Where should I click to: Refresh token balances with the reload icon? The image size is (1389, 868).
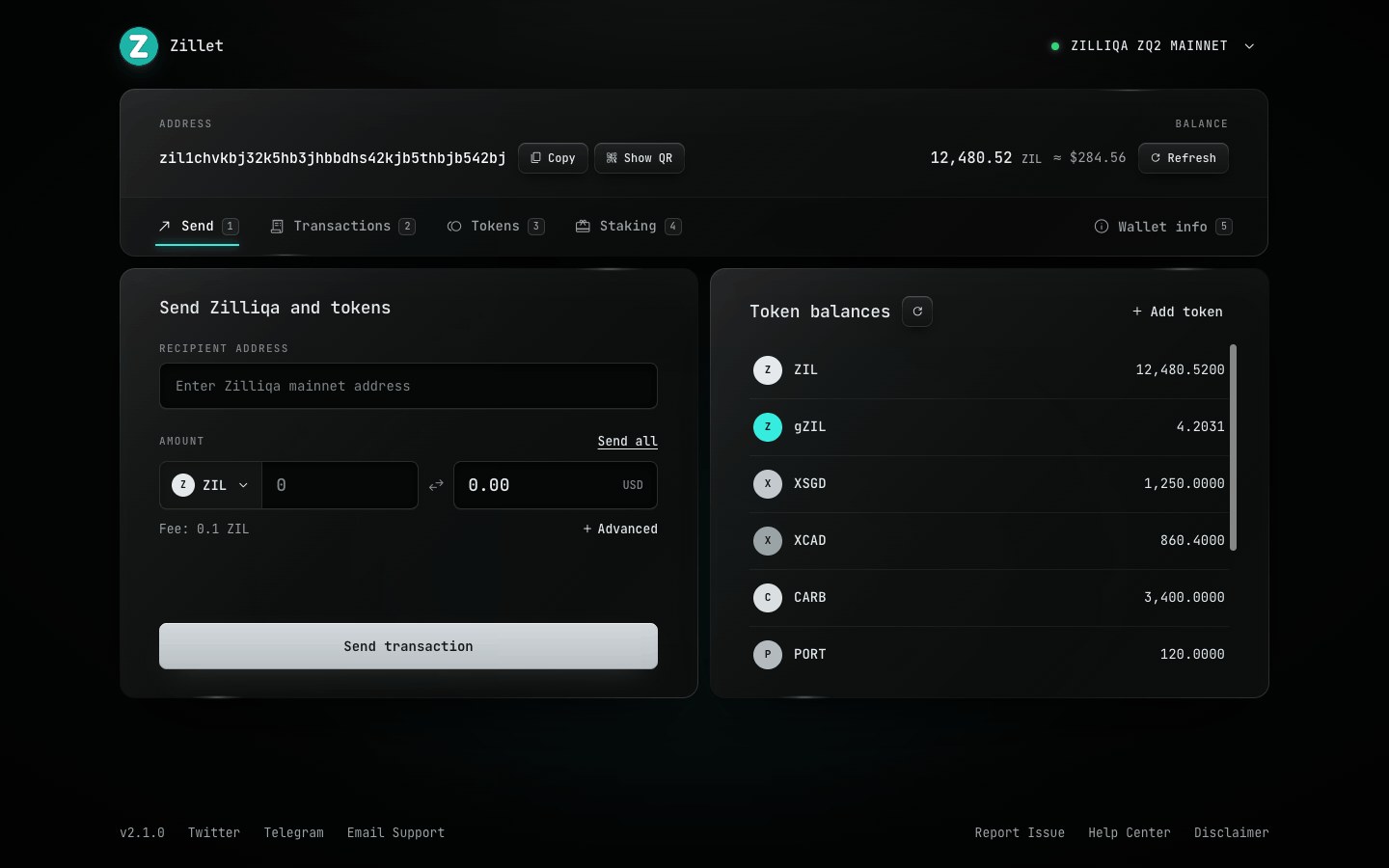[917, 312]
